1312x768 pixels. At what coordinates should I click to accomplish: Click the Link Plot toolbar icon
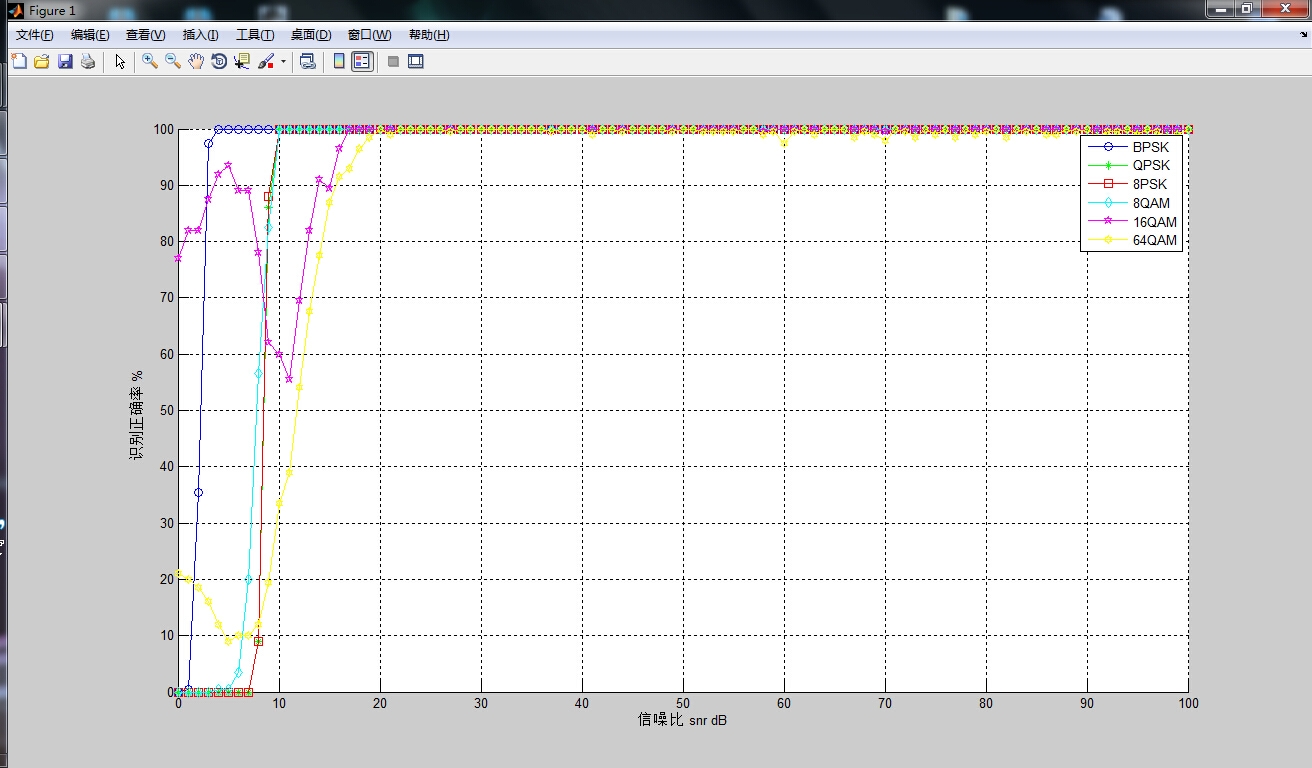pyautogui.click(x=308, y=61)
